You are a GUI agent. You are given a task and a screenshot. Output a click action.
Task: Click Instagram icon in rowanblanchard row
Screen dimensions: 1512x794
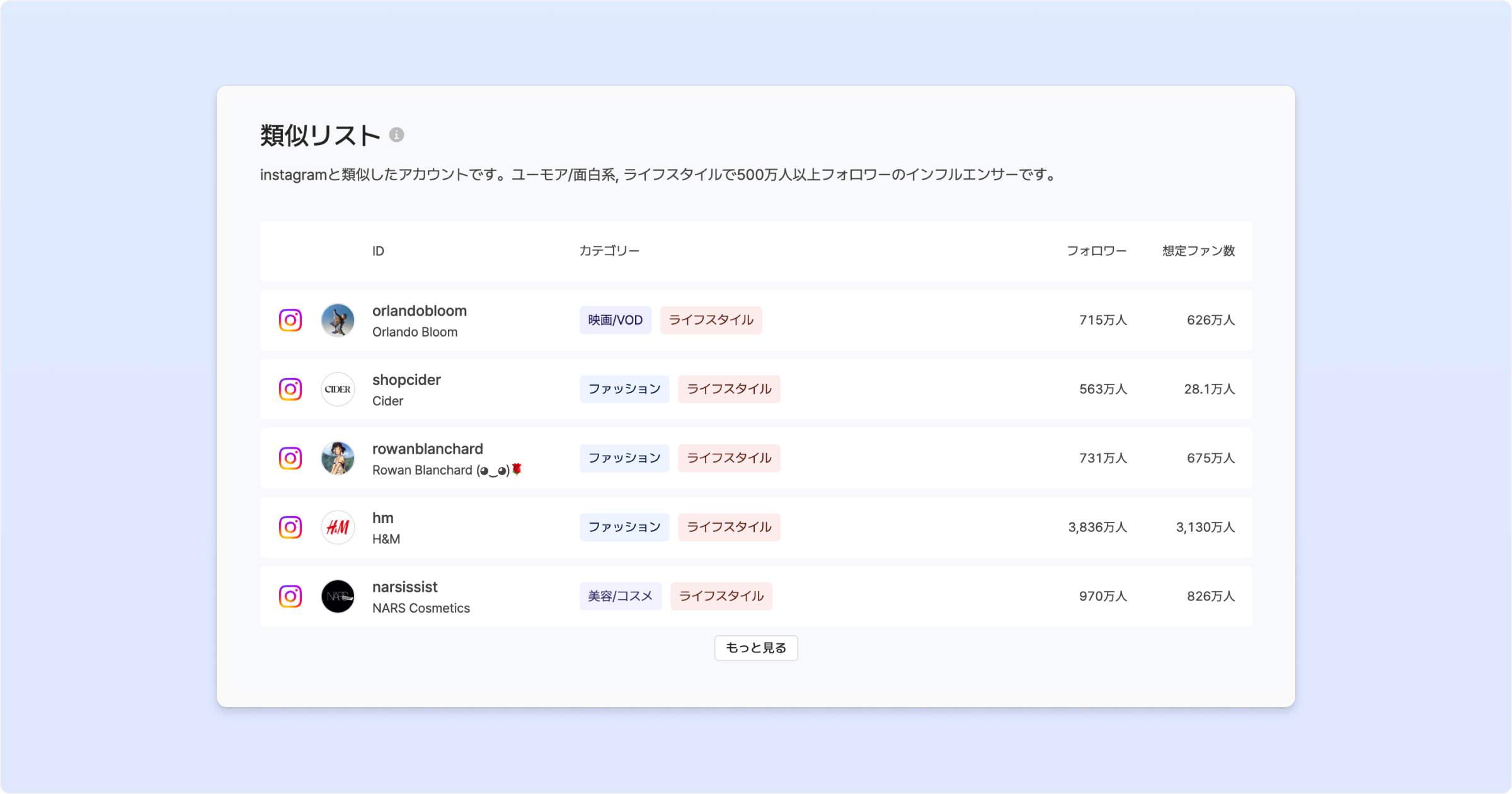(x=290, y=458)
